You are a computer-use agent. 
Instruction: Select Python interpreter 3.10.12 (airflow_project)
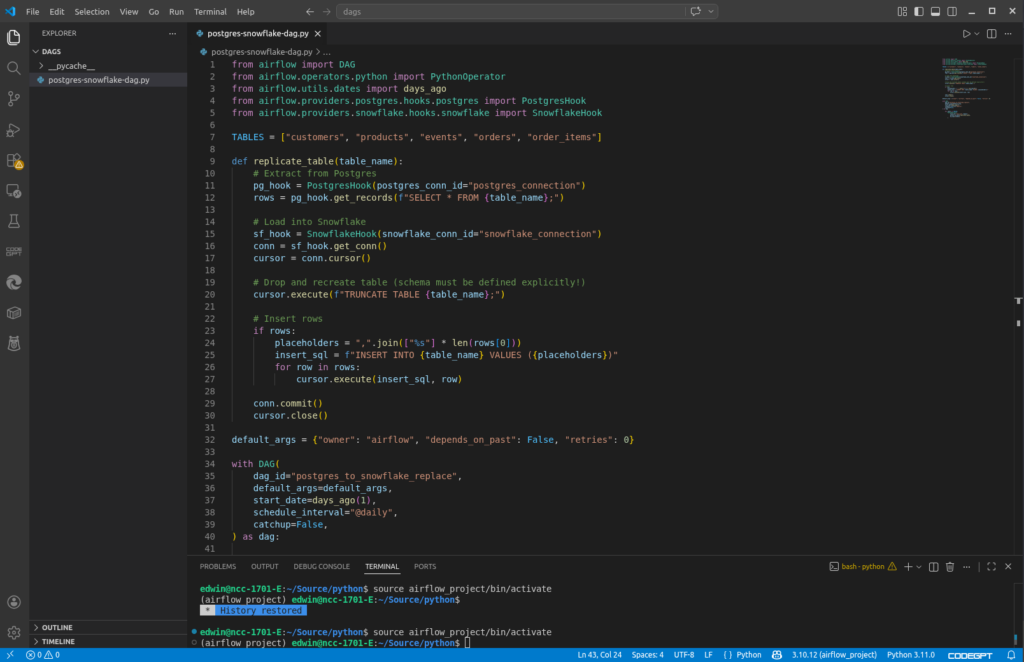[x=834, y=655]
